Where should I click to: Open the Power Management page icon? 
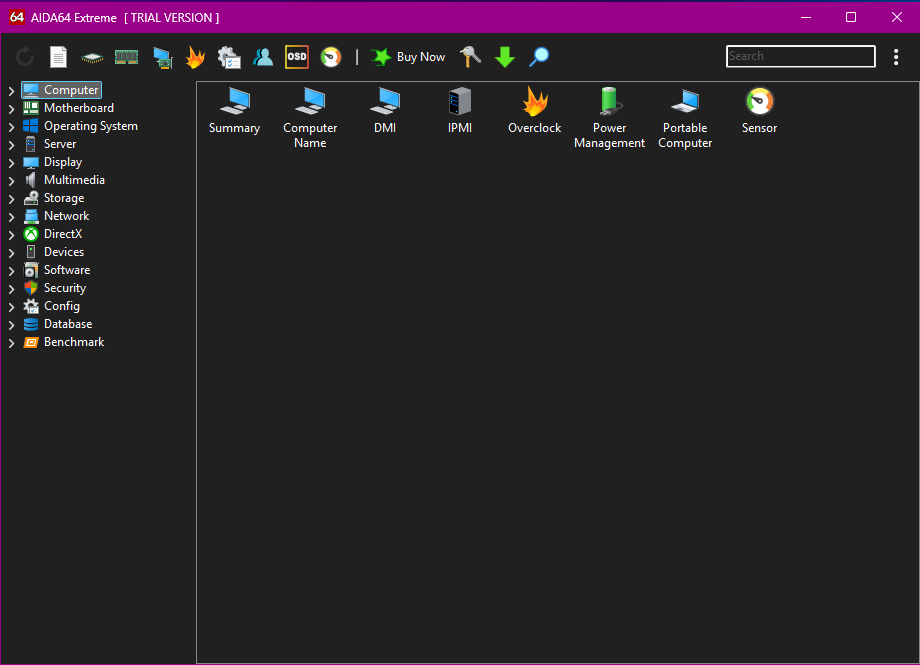[610, 118]
